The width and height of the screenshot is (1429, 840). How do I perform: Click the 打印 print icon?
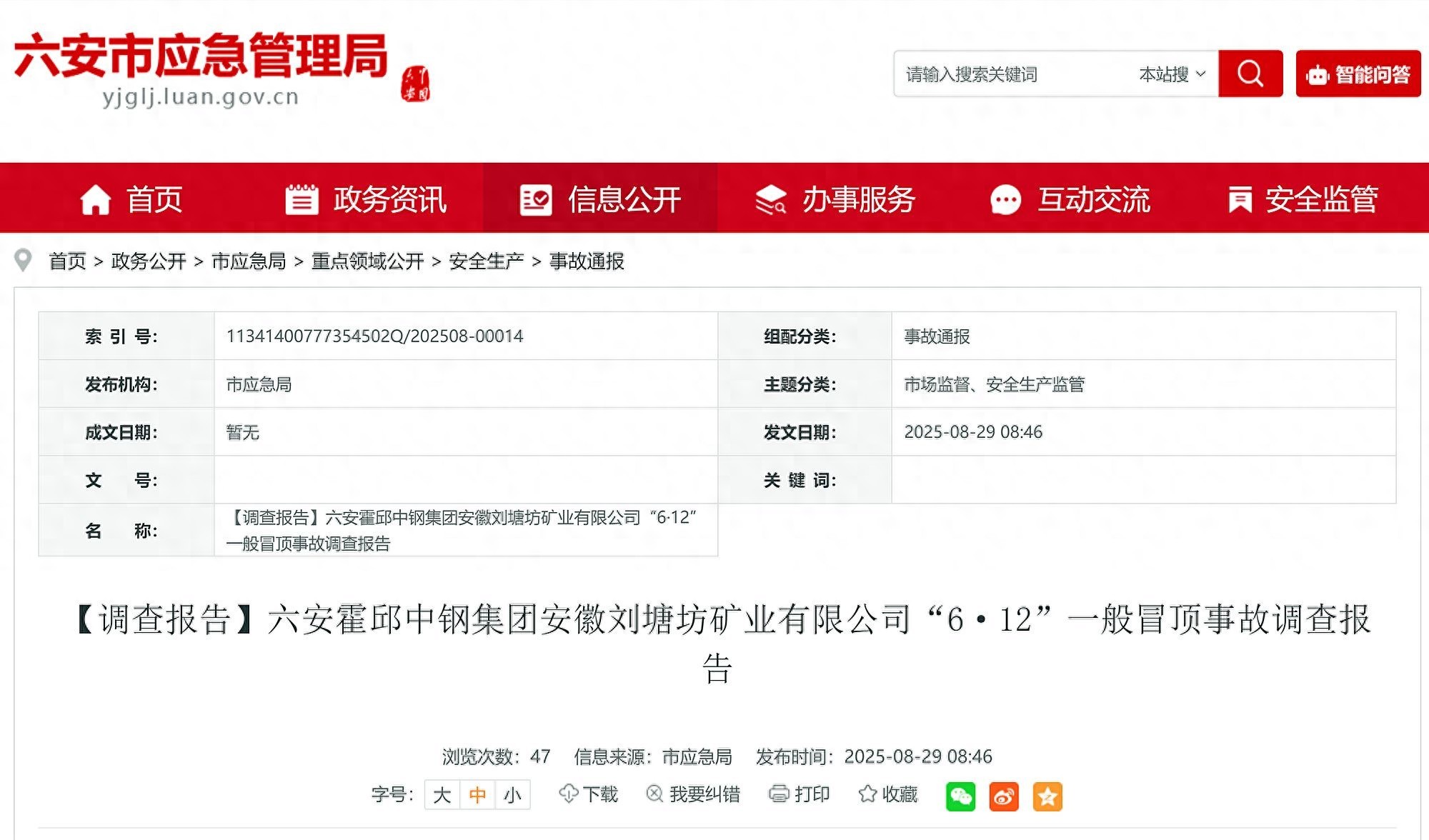point(779,794)
